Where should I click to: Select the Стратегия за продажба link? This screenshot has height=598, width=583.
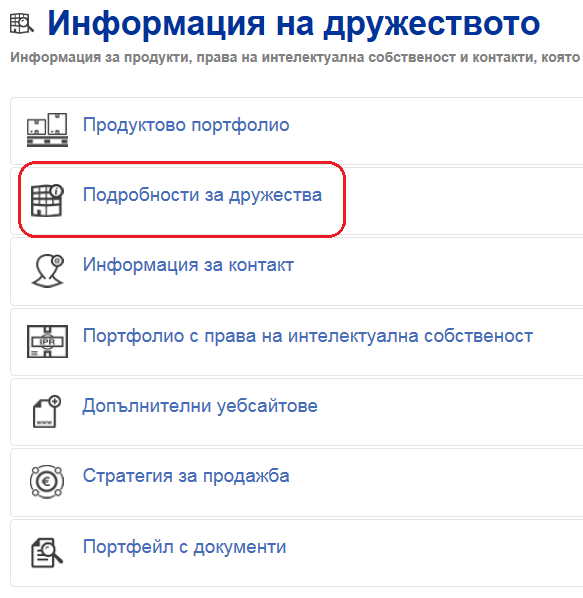pos(186,476)
